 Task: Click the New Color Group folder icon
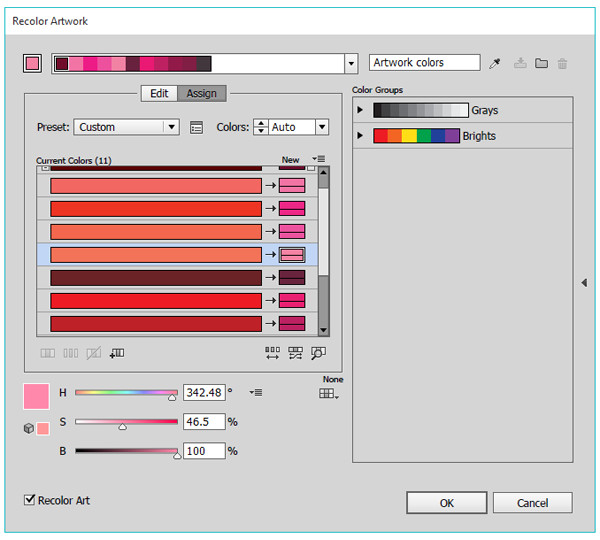click(541, 63)
